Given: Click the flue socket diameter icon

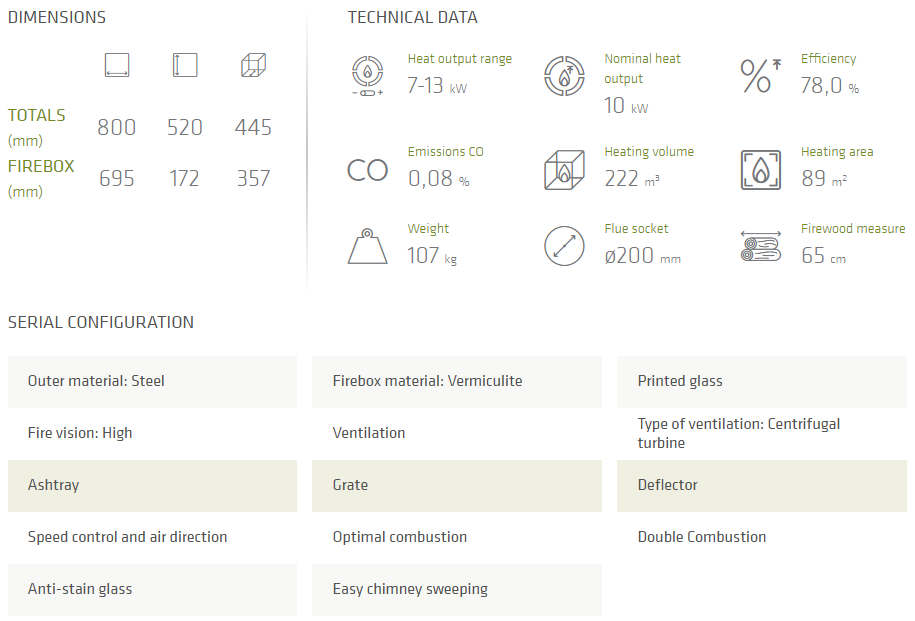Looking at the screenshot, I should (x=564, y=246).
